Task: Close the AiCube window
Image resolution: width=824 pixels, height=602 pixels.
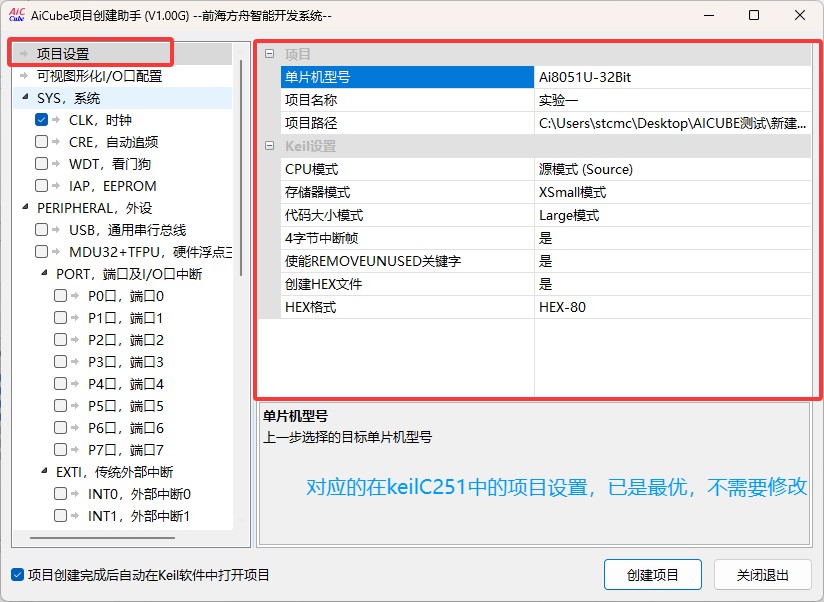Action: (800, 15)
